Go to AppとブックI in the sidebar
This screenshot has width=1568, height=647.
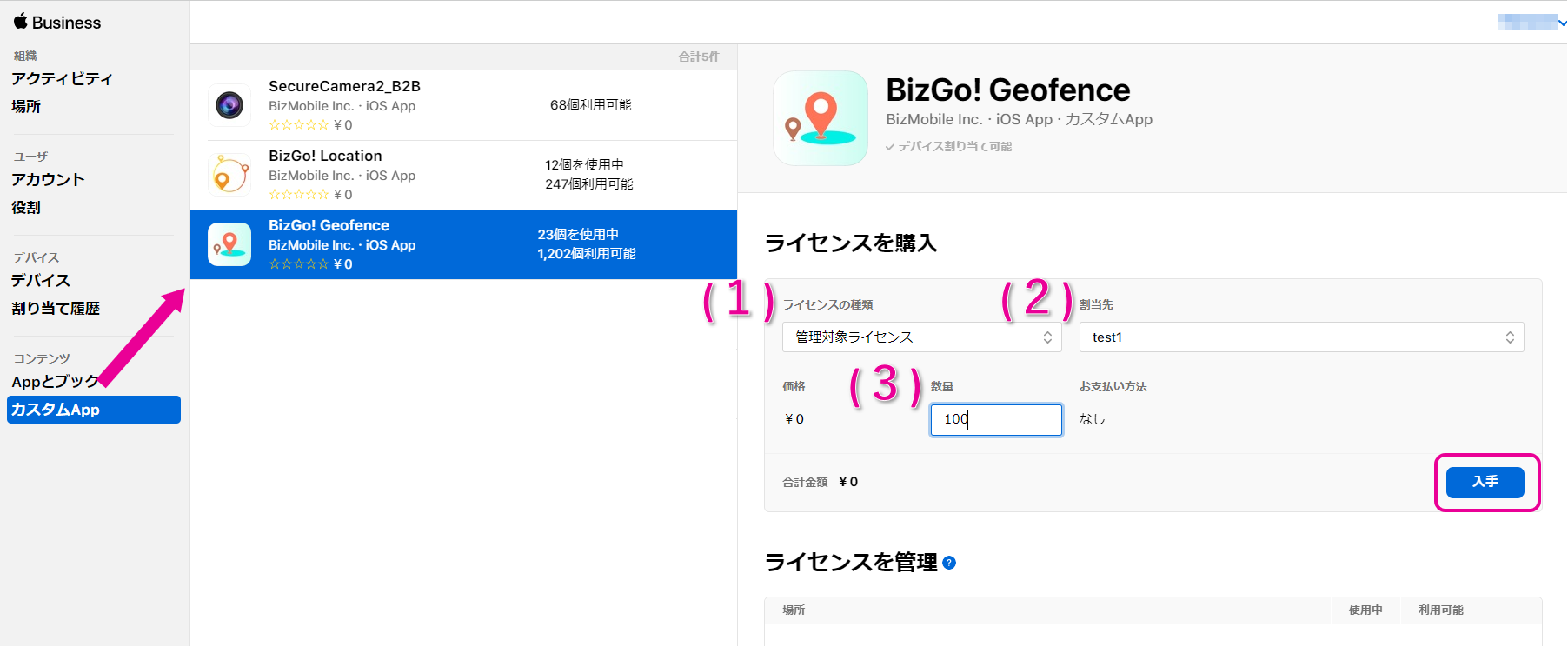[55, 382]
